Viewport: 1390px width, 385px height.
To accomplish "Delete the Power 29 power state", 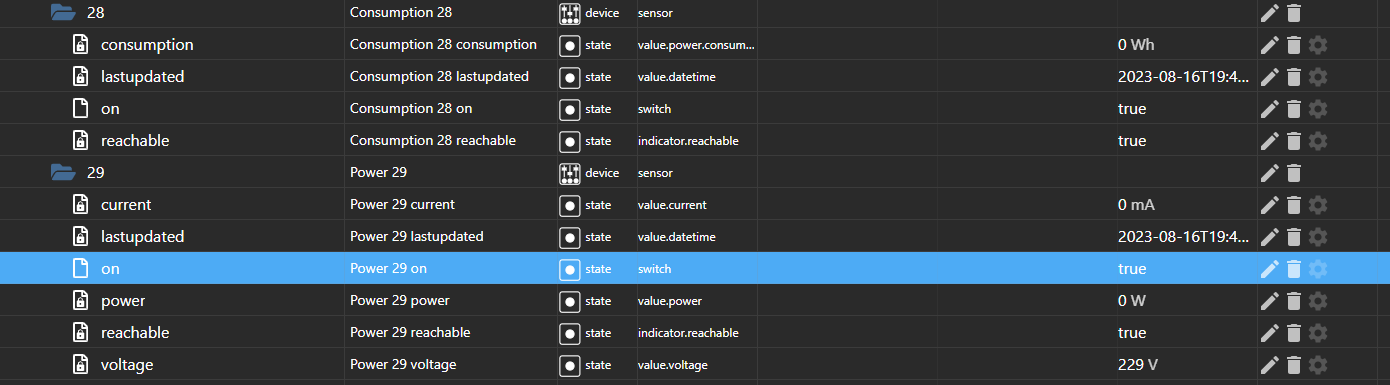I will tap(1294, 301).
